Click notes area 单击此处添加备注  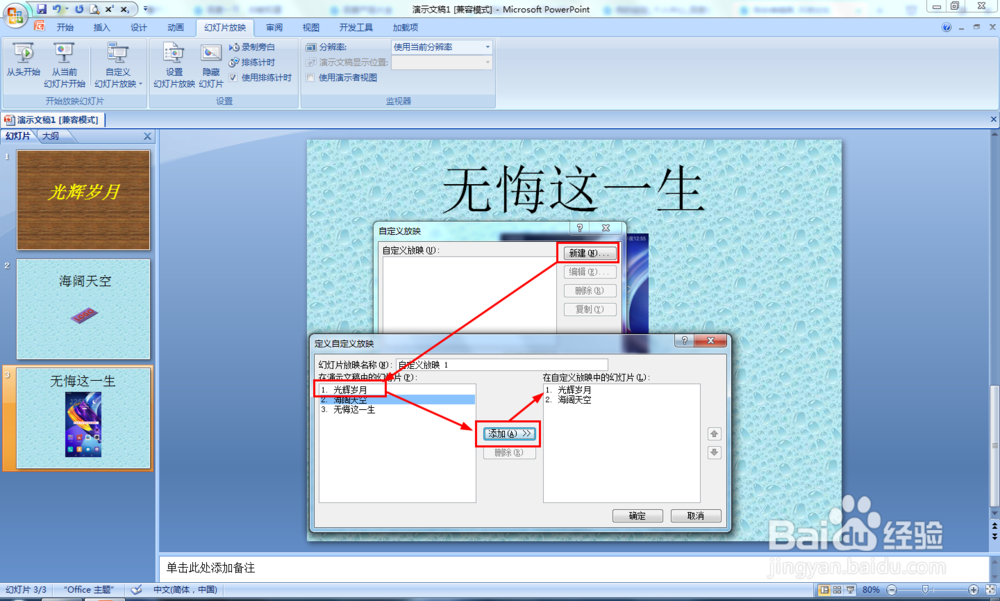(573, 568)
